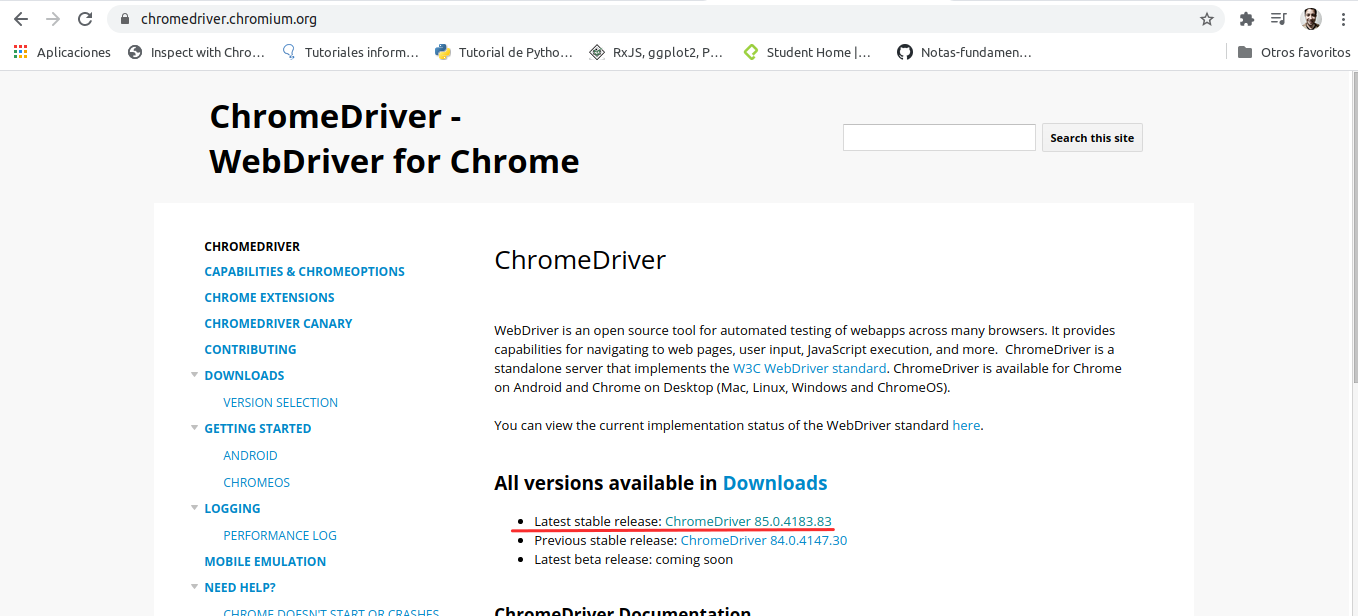This screenshot has height=616, width=1358.
Task: Open the Aplicaciones apps grid shortcut
Action: (x=62, y=52)
